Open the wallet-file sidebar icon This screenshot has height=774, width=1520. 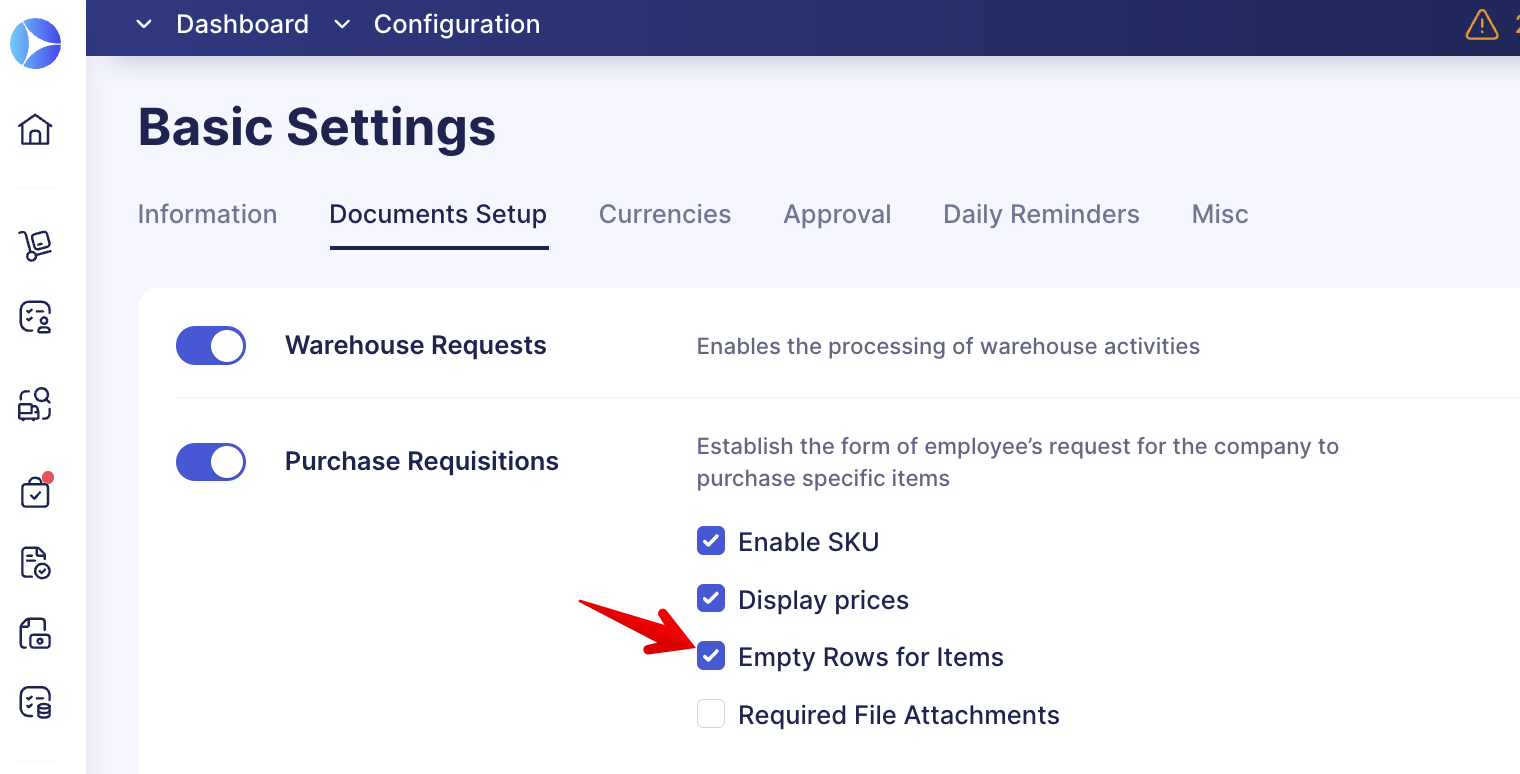35,634
